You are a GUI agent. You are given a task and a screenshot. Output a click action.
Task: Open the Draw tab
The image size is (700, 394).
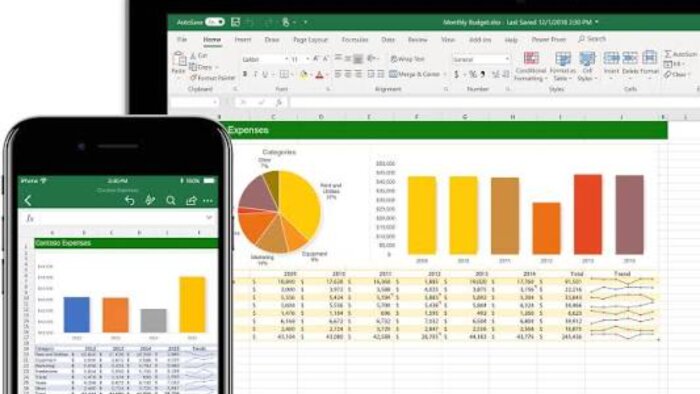(271, 40)
